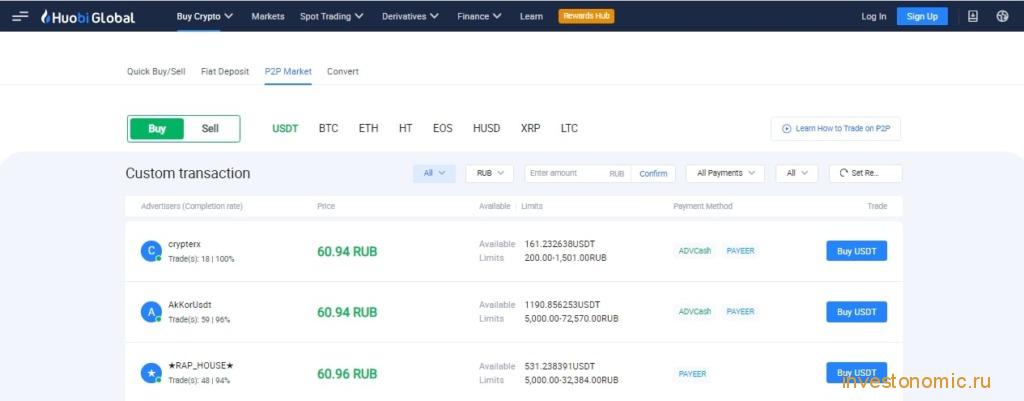Viewport: 1024px width, 401px height.
Task: Click PAYEER tag in crypterx row
Action: point(741,251)
